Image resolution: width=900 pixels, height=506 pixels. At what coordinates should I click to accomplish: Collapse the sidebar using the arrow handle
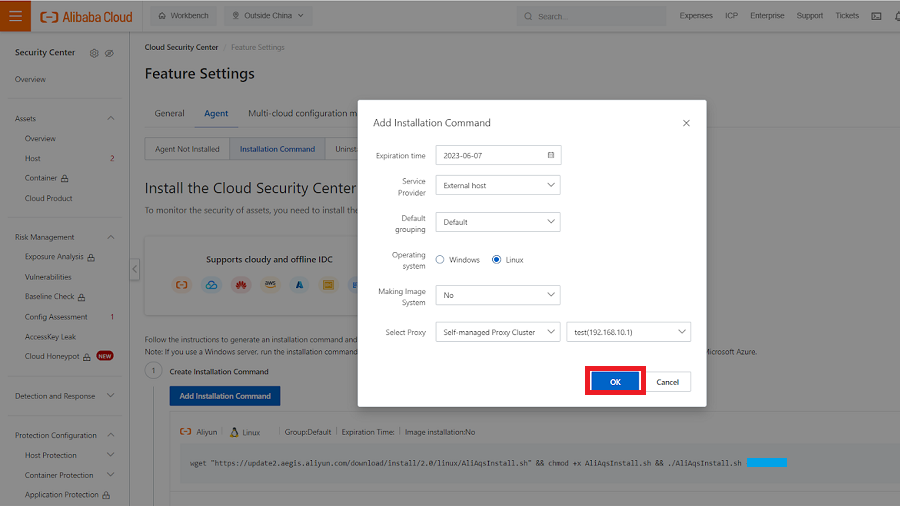135,270
